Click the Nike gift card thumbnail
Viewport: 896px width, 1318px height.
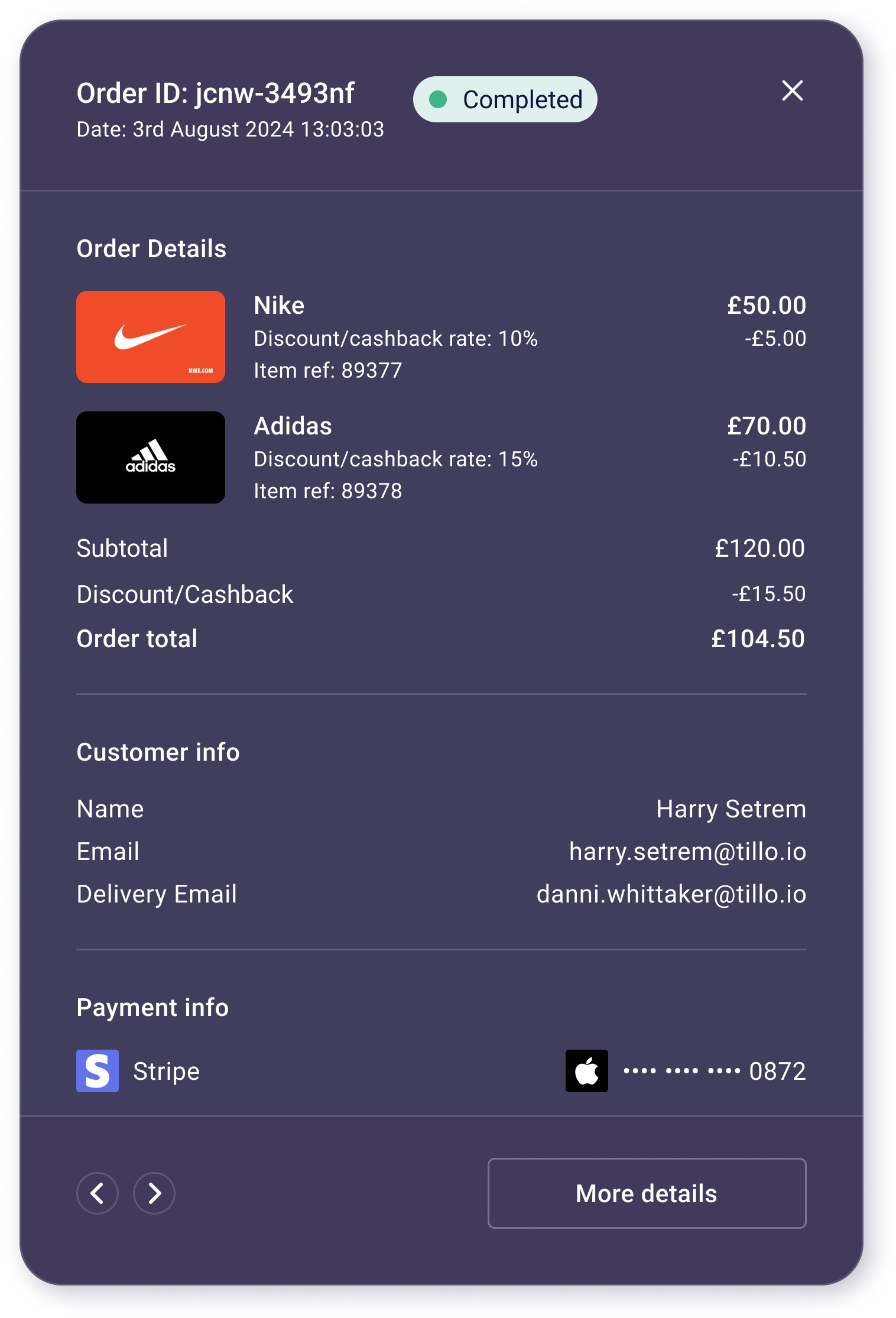pyautogui.click(x=151, y=337)
